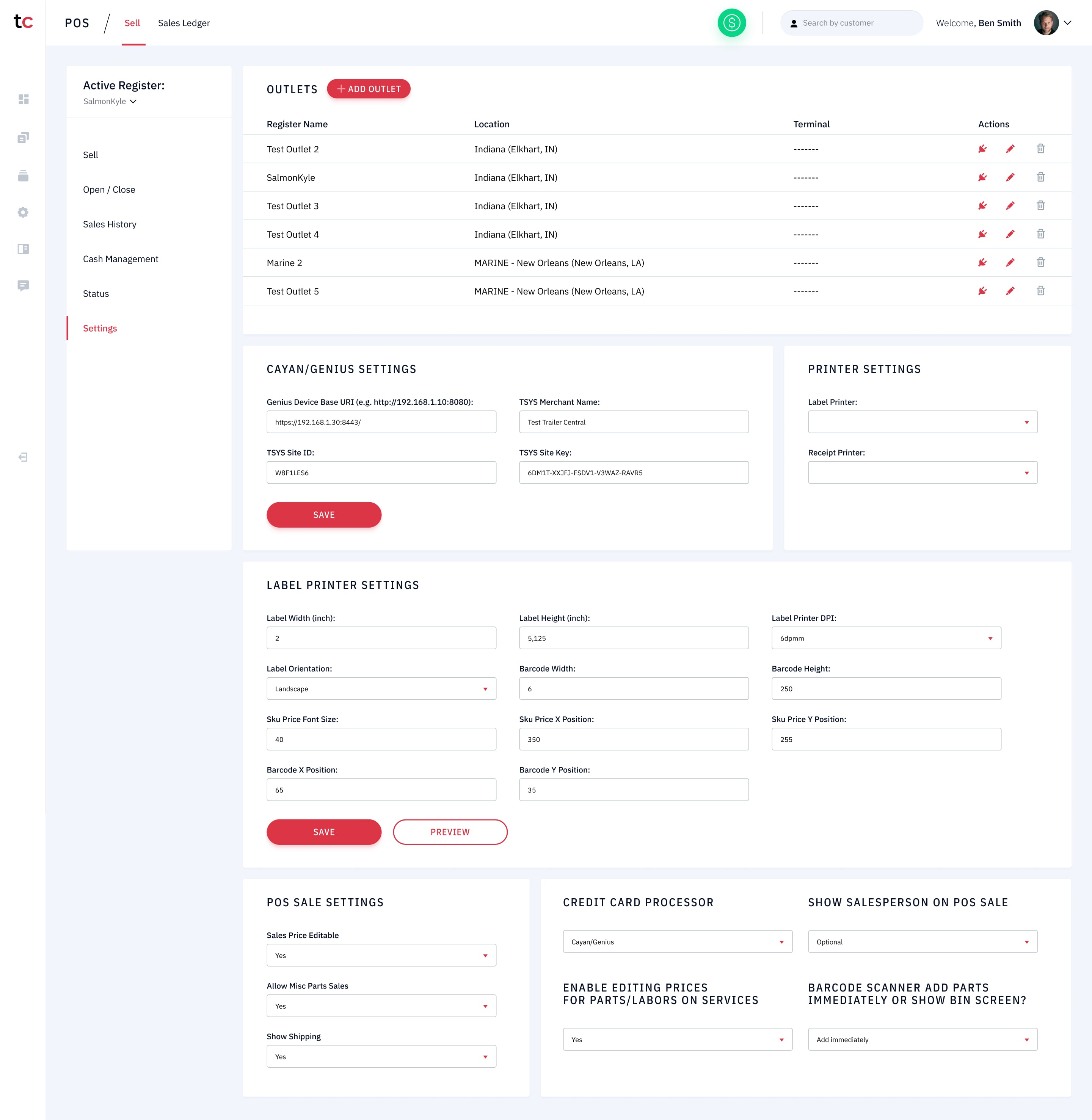Edit the Test Outlet 4 row

pos(1010,234)
